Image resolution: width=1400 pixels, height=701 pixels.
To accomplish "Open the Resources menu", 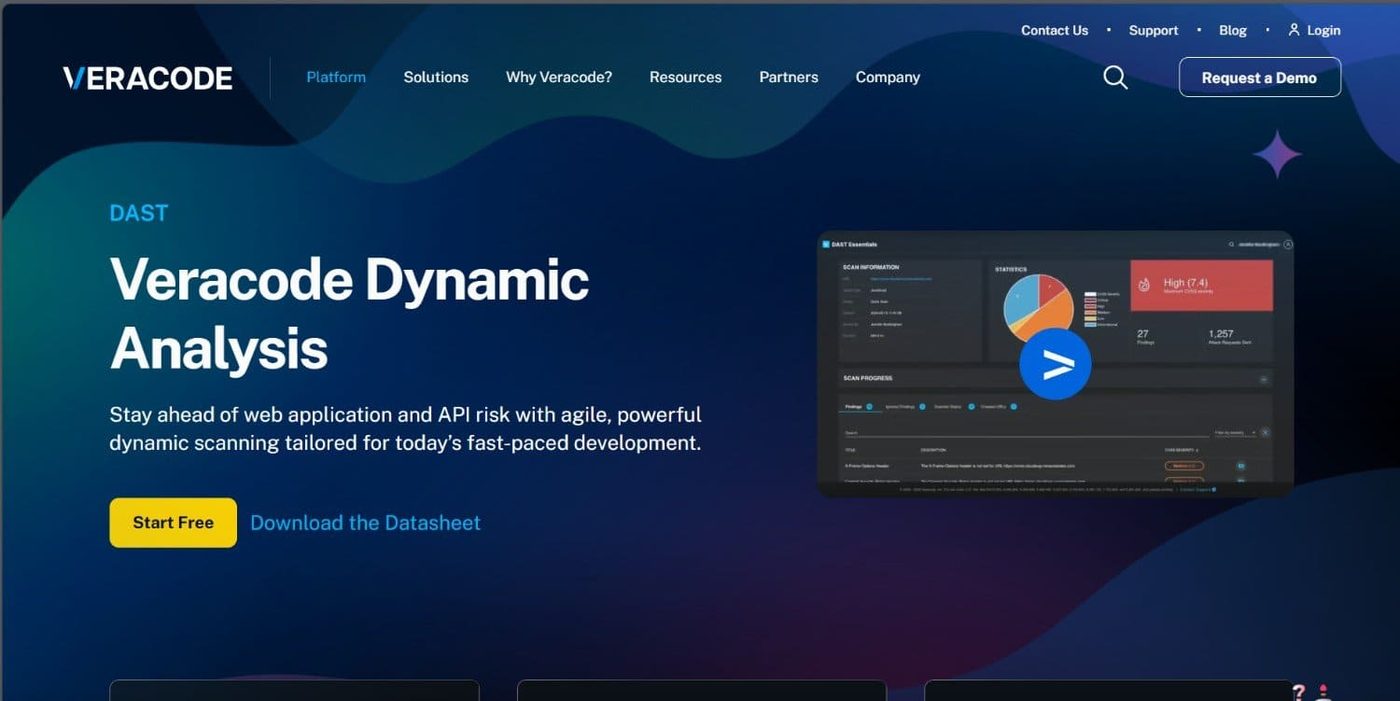I will coord(685,77).
